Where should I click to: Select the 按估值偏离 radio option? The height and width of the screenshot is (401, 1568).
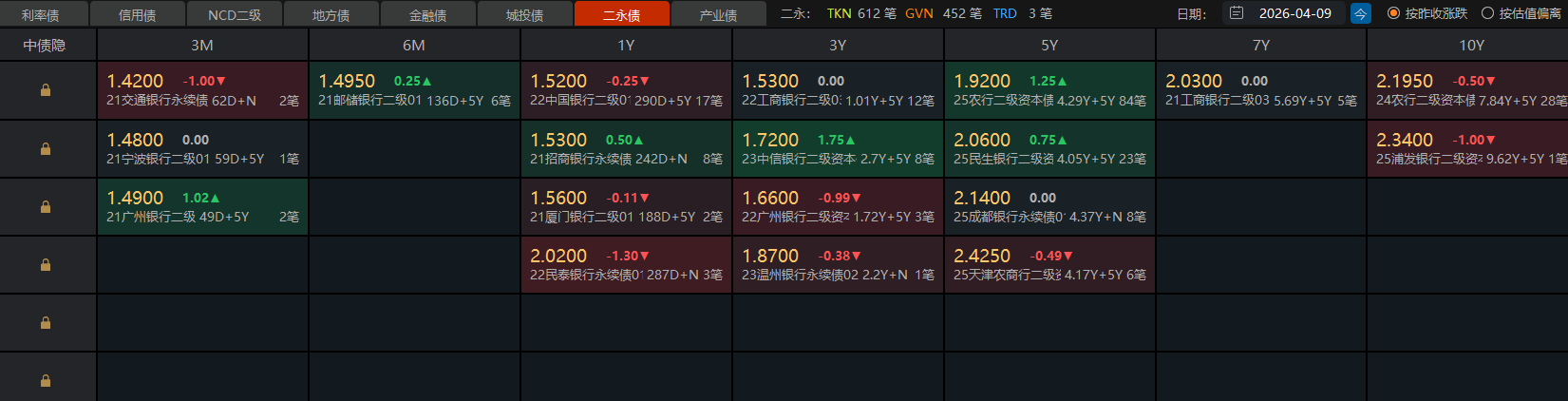click(1521, 13)
